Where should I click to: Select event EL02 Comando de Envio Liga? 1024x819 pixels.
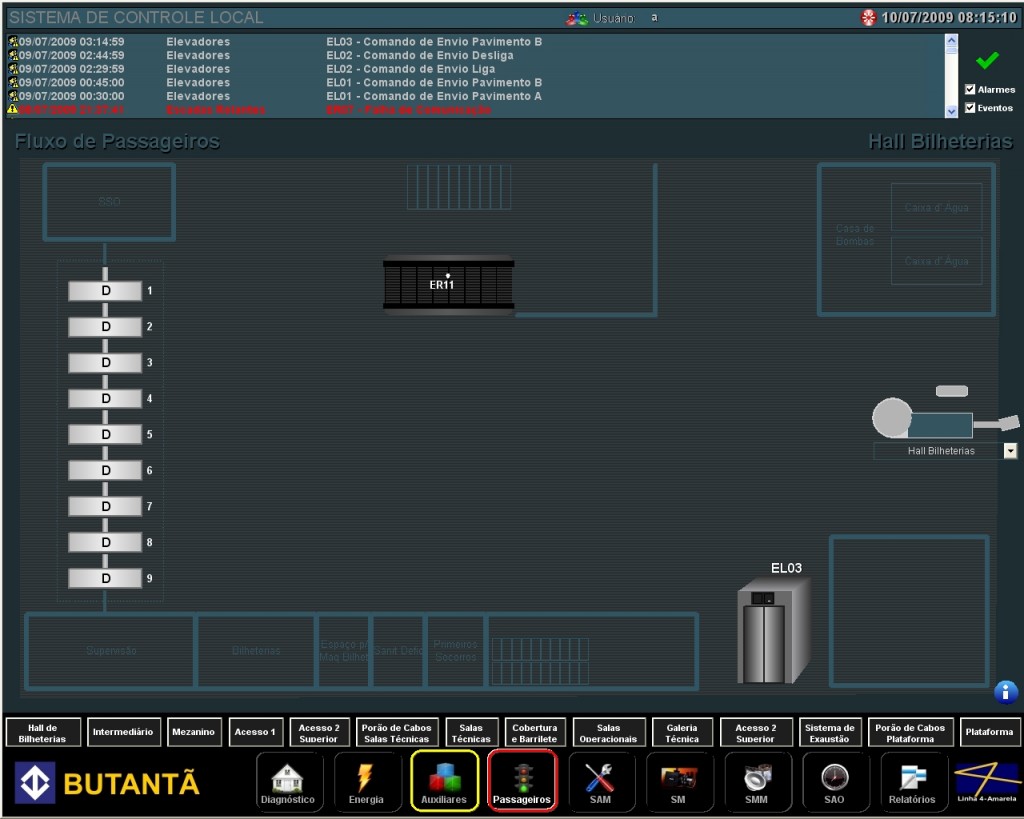click(475, 69)
